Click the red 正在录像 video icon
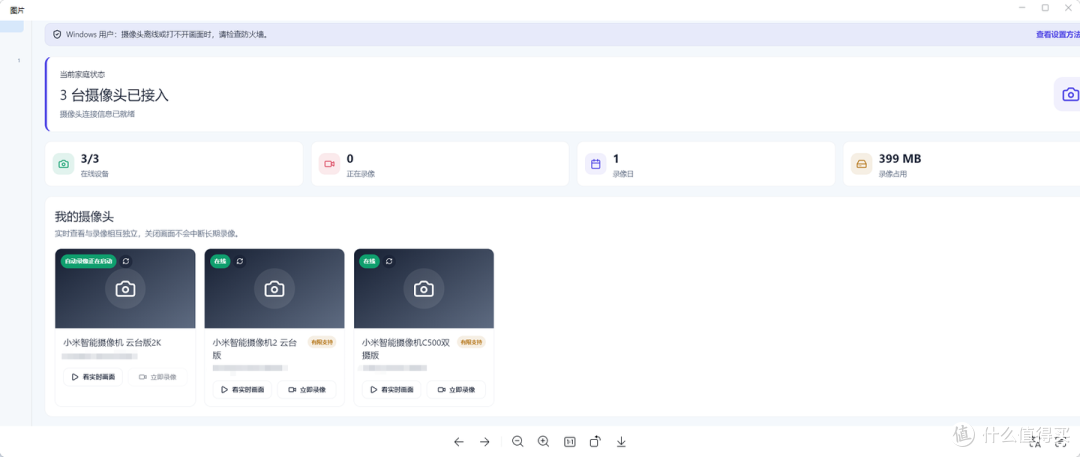Image resolution: width=1080 pixels, height=457 pixels. pyautogui.click(x=329, y=164)
